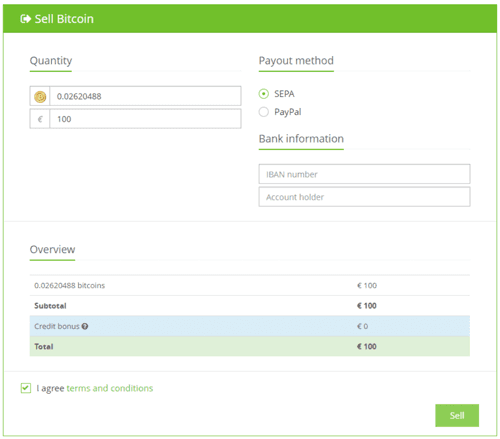Click the Sell Bitcoin title text
The width and height of the screenshot is (500, 439).
pyautogui.click(x=64, y=19)
